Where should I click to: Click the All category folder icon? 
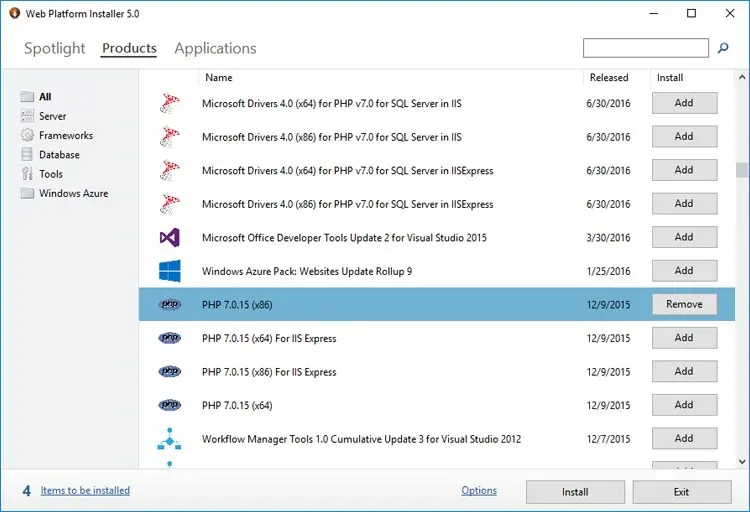pos(27,97)
